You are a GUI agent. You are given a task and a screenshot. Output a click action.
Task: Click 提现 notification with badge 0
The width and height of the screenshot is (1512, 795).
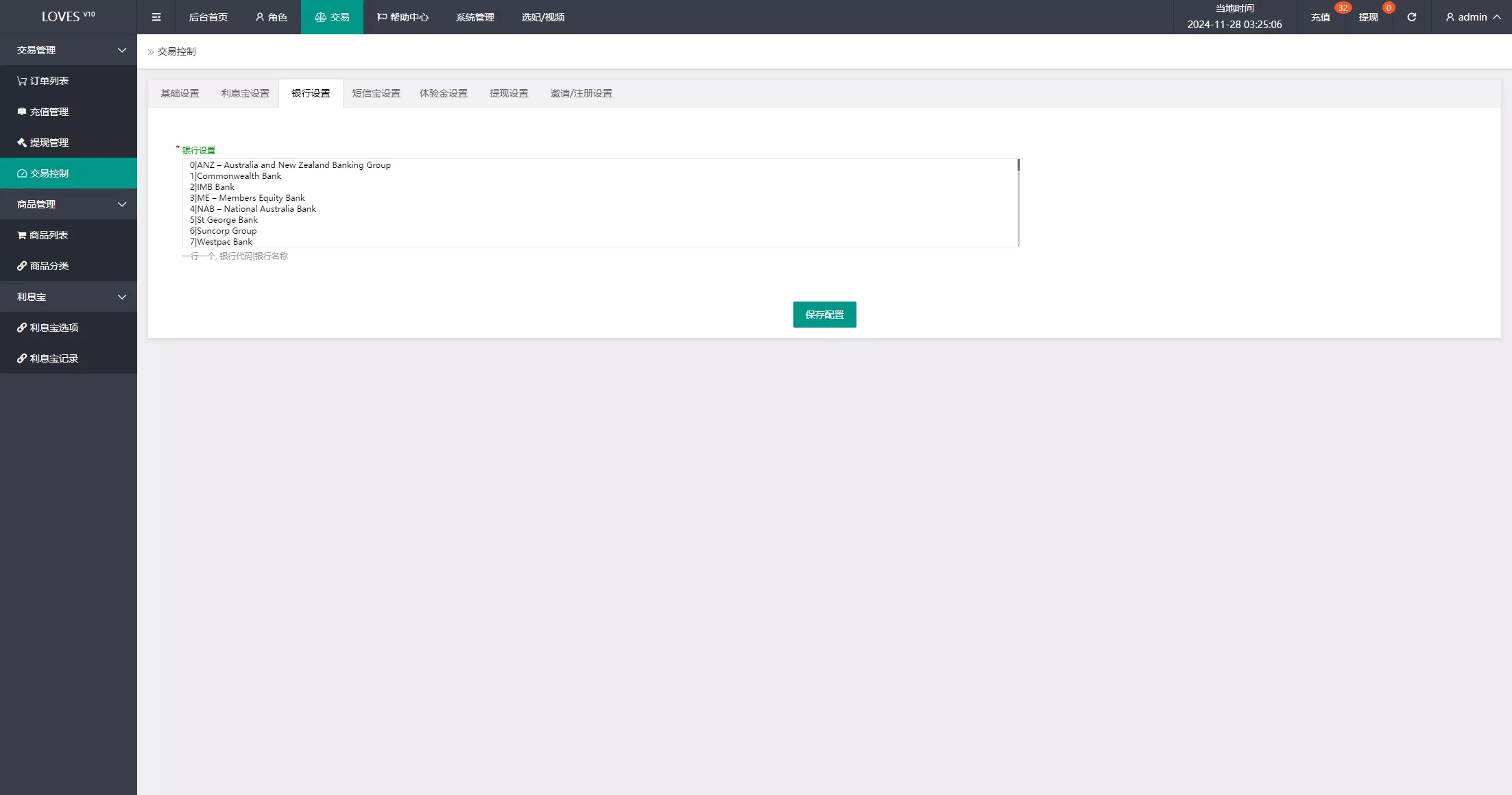1368,17
